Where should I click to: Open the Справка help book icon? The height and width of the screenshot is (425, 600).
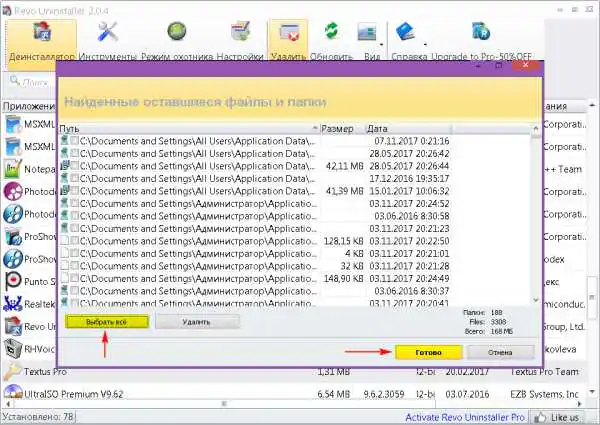(405, 31)
